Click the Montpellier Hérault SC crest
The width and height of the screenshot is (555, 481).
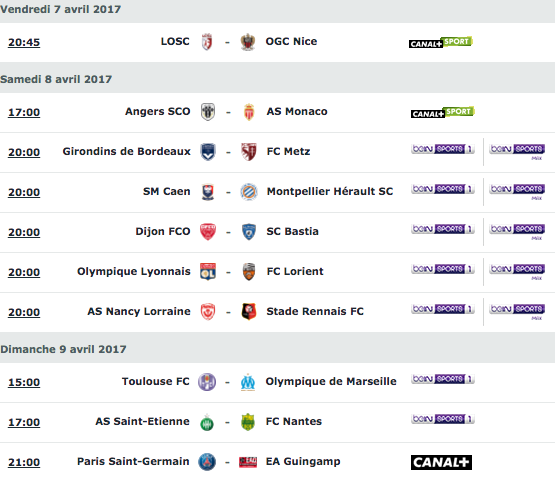[x=249, y=192]
